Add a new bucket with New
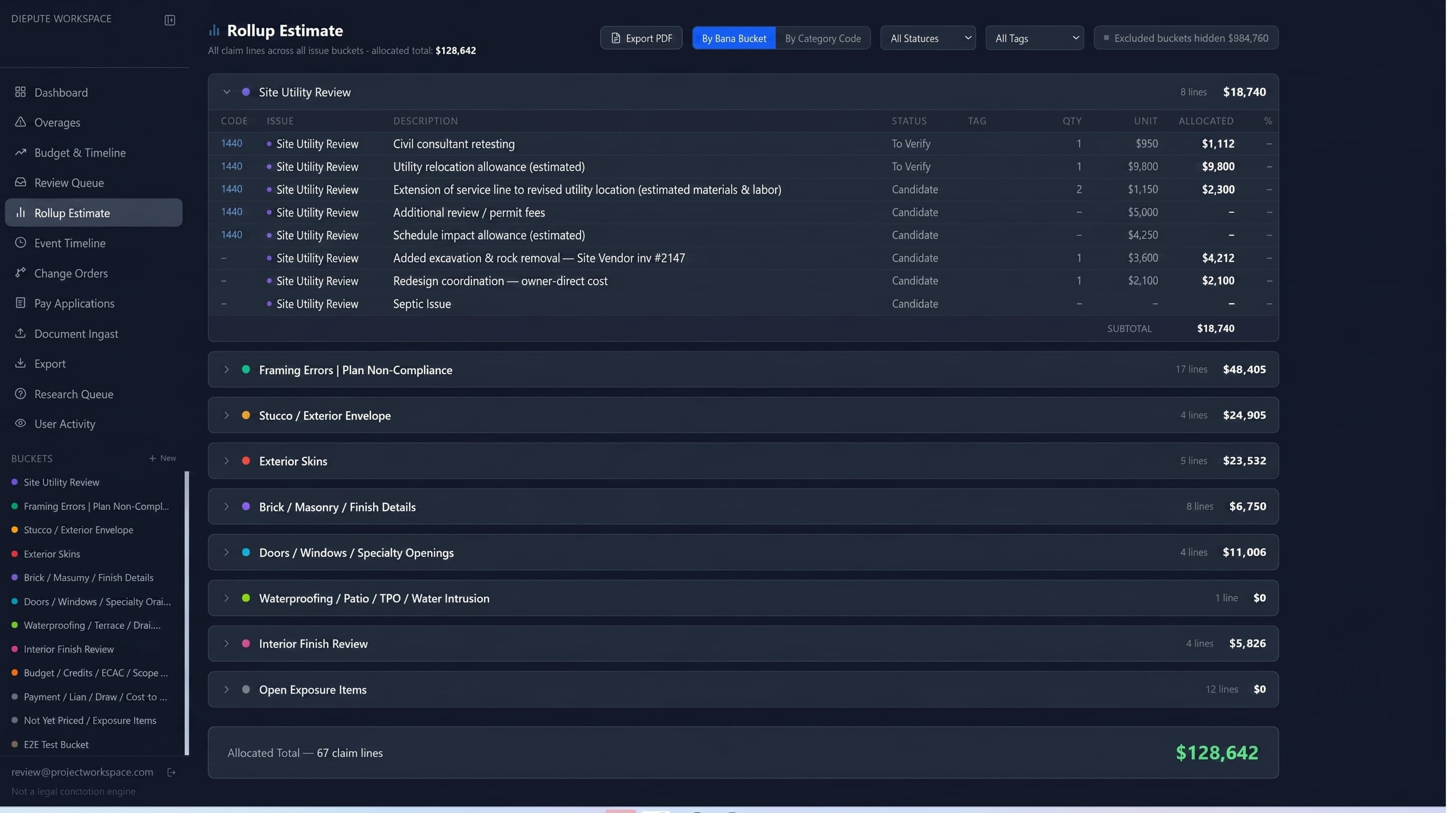1456x813 pixels. coord(163,458)
